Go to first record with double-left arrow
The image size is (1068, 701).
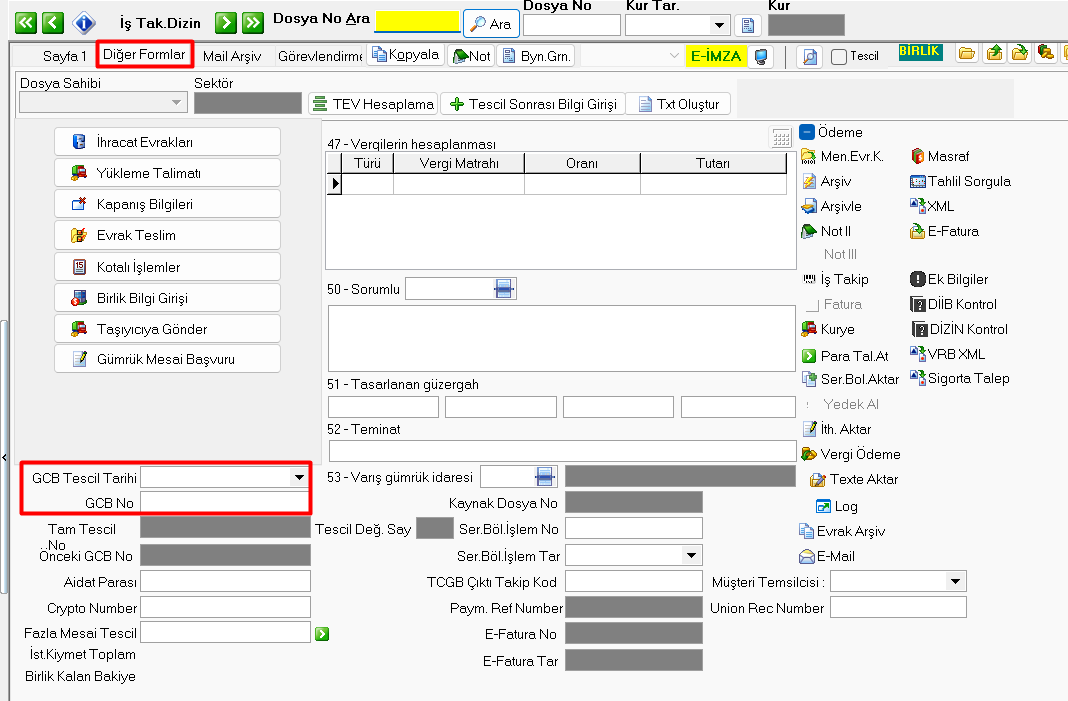coord(25,22)
